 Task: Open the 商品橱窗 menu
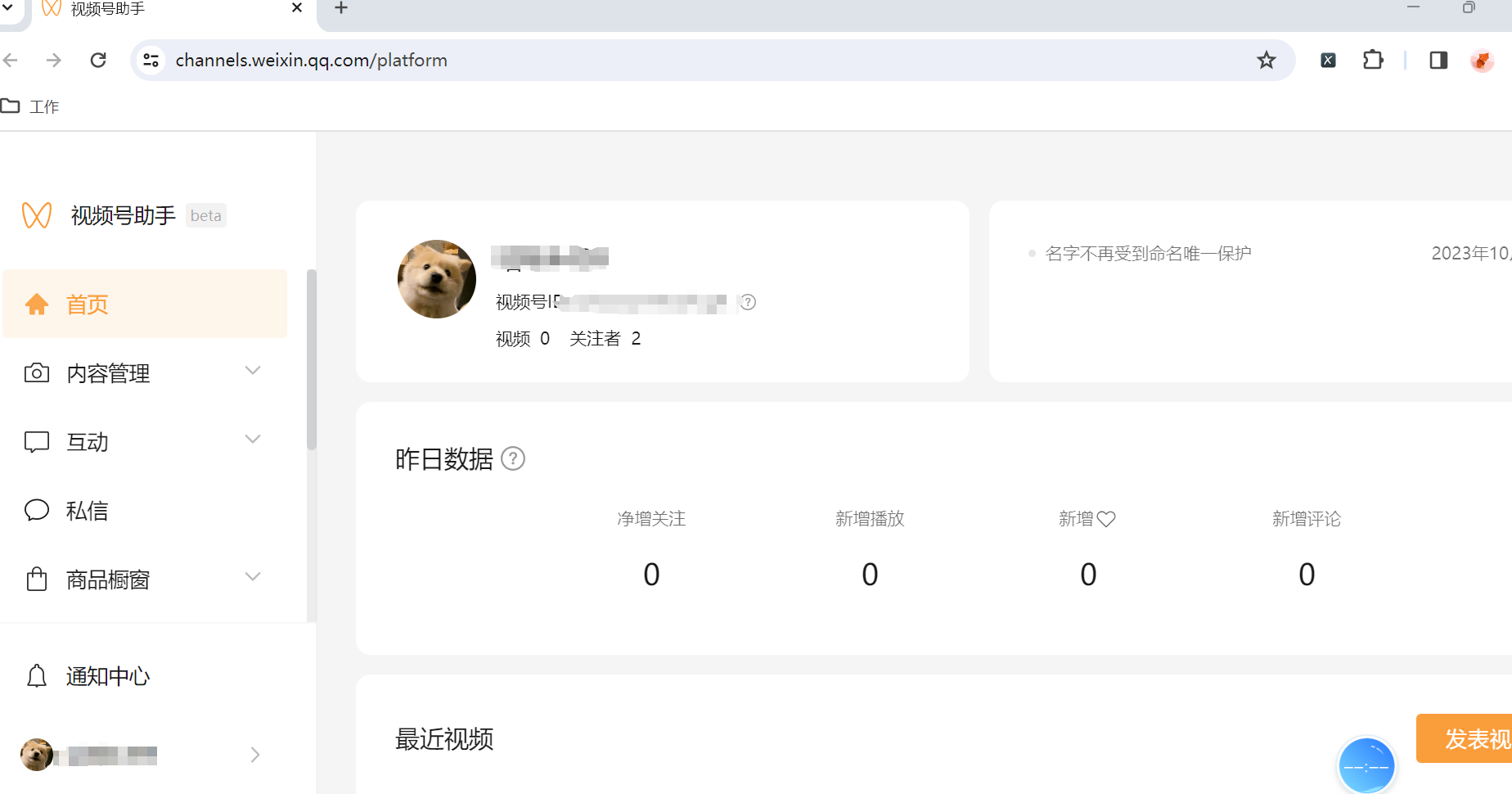pyautogui.click(x=145, y=580)
